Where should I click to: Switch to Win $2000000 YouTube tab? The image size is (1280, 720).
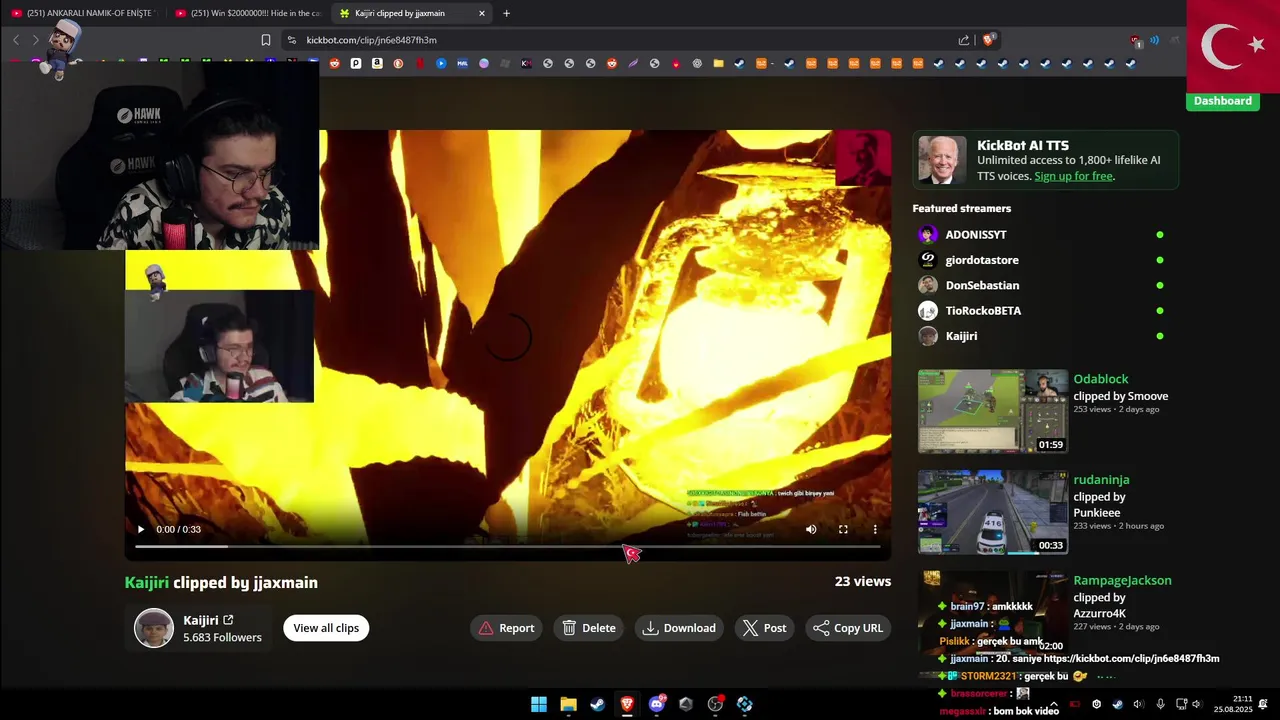click(x=246, y=13)
